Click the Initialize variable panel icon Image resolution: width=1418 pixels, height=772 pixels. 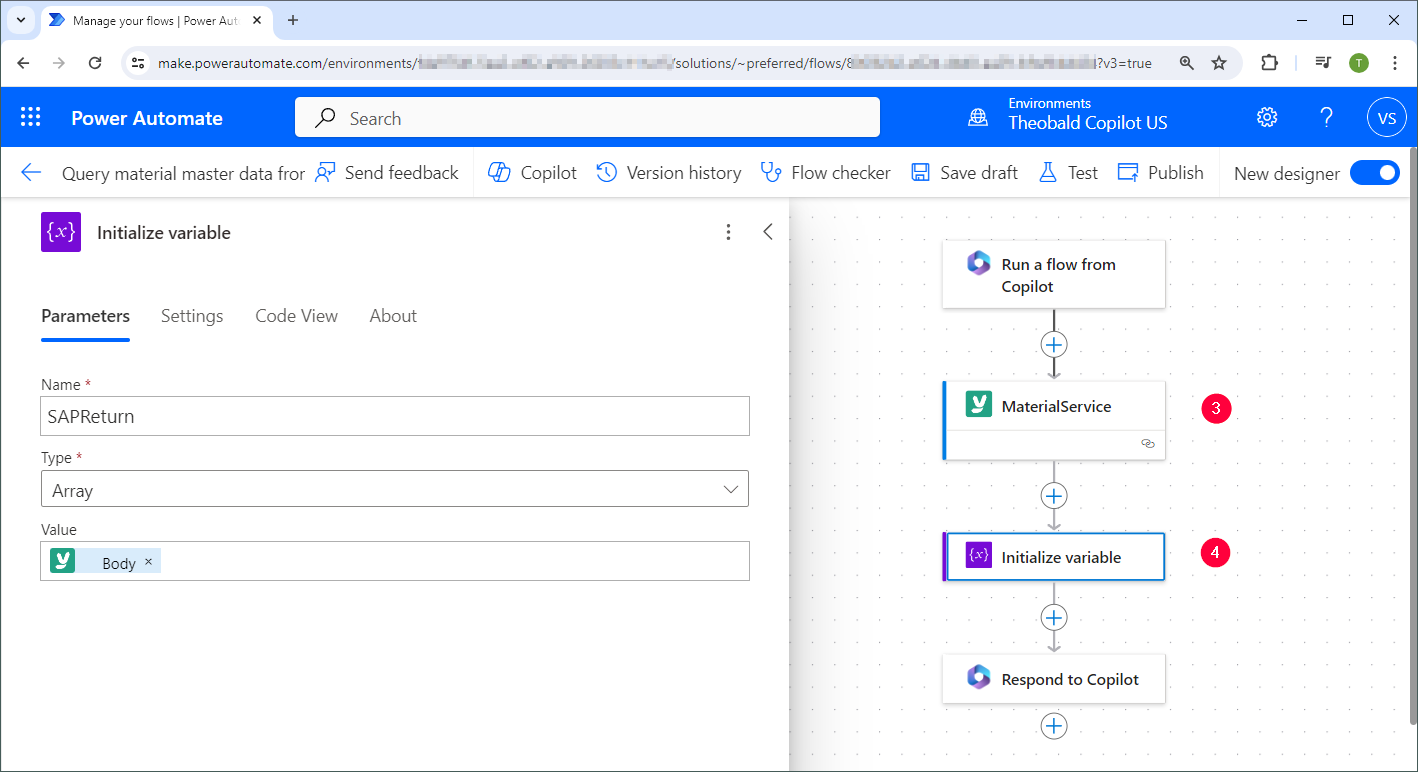(x=61, y=232)
